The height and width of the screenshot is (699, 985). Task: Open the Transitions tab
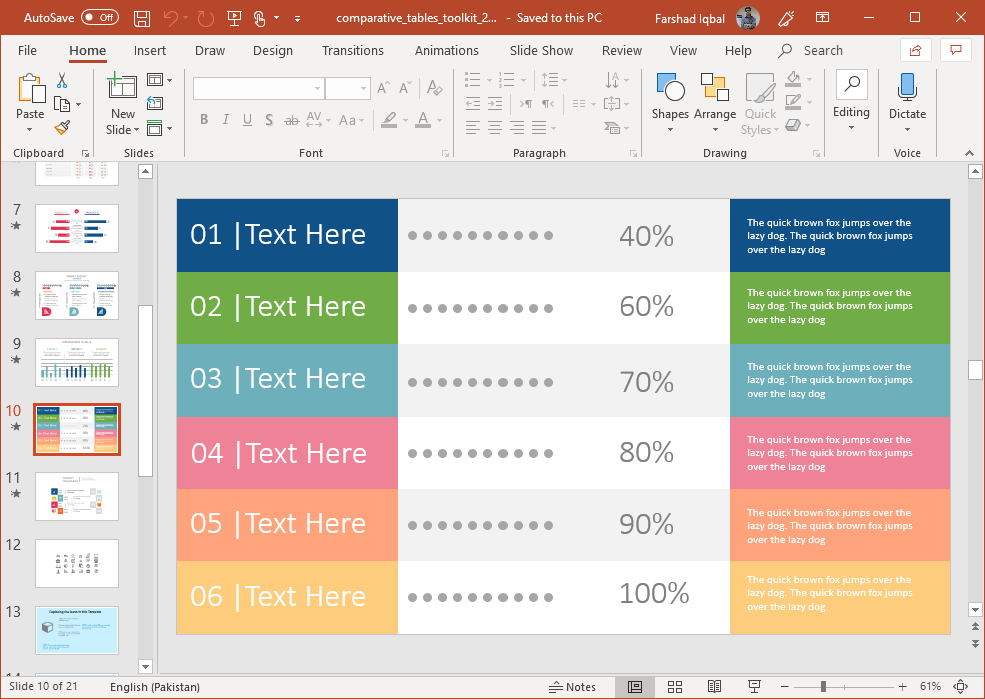tap(352, 50)
